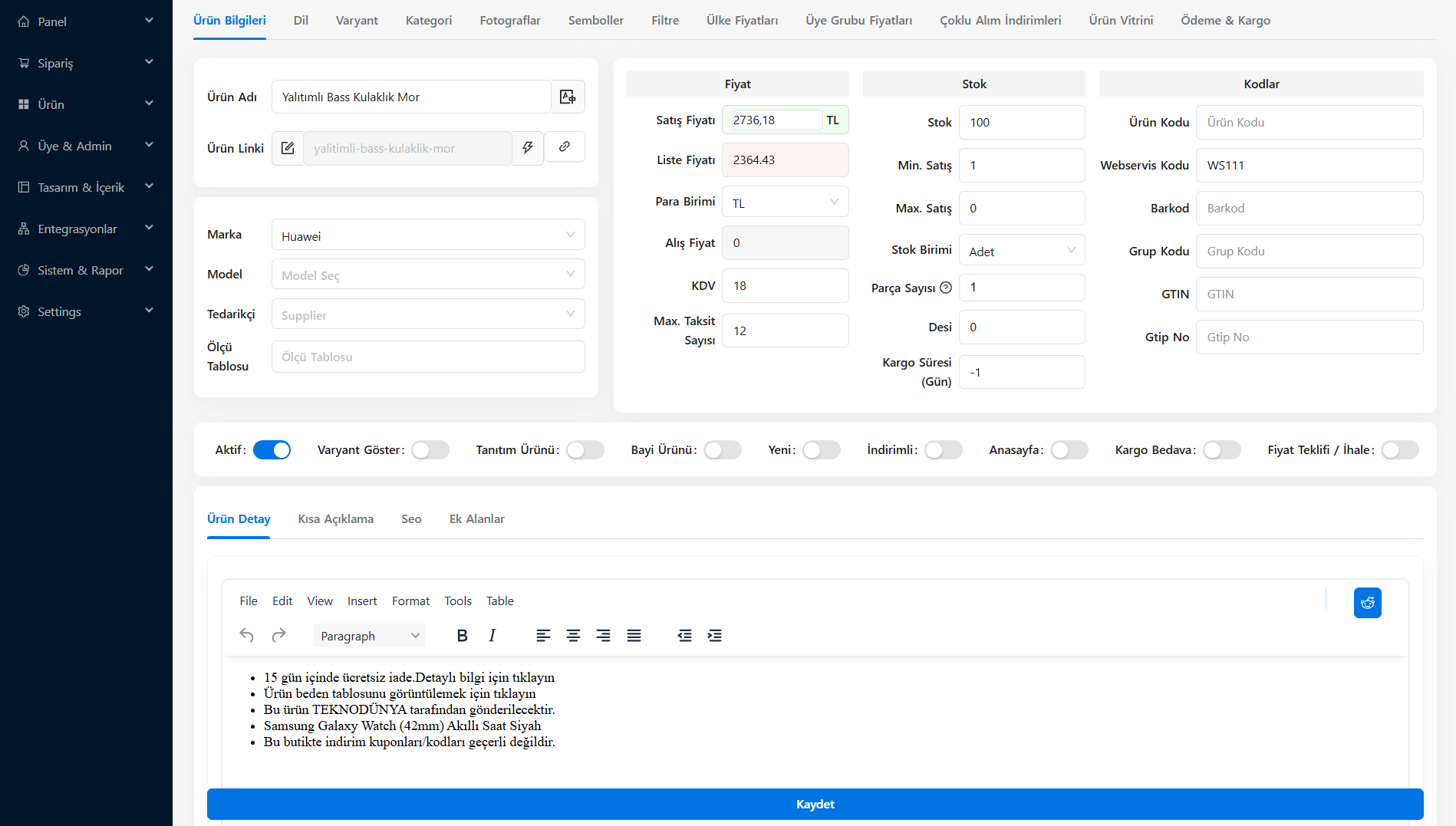Open the Para Birimi TL dropdown
This screenshot has width=1456, height=826.
tap(786, 202)
